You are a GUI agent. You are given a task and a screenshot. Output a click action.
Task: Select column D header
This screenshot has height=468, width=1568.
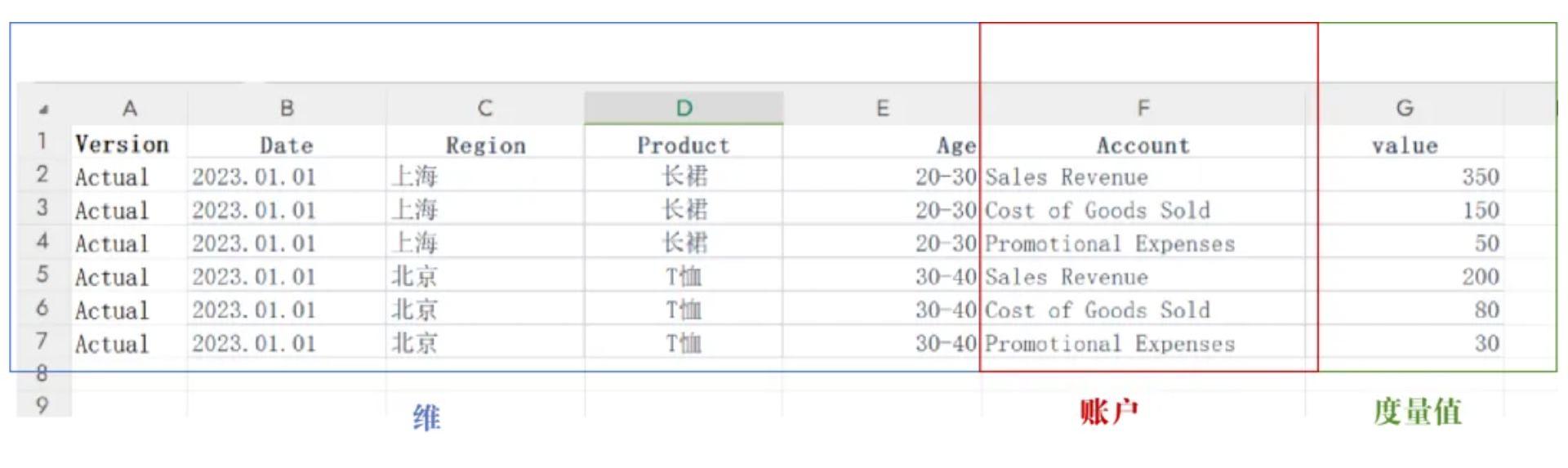click(684, 108)
